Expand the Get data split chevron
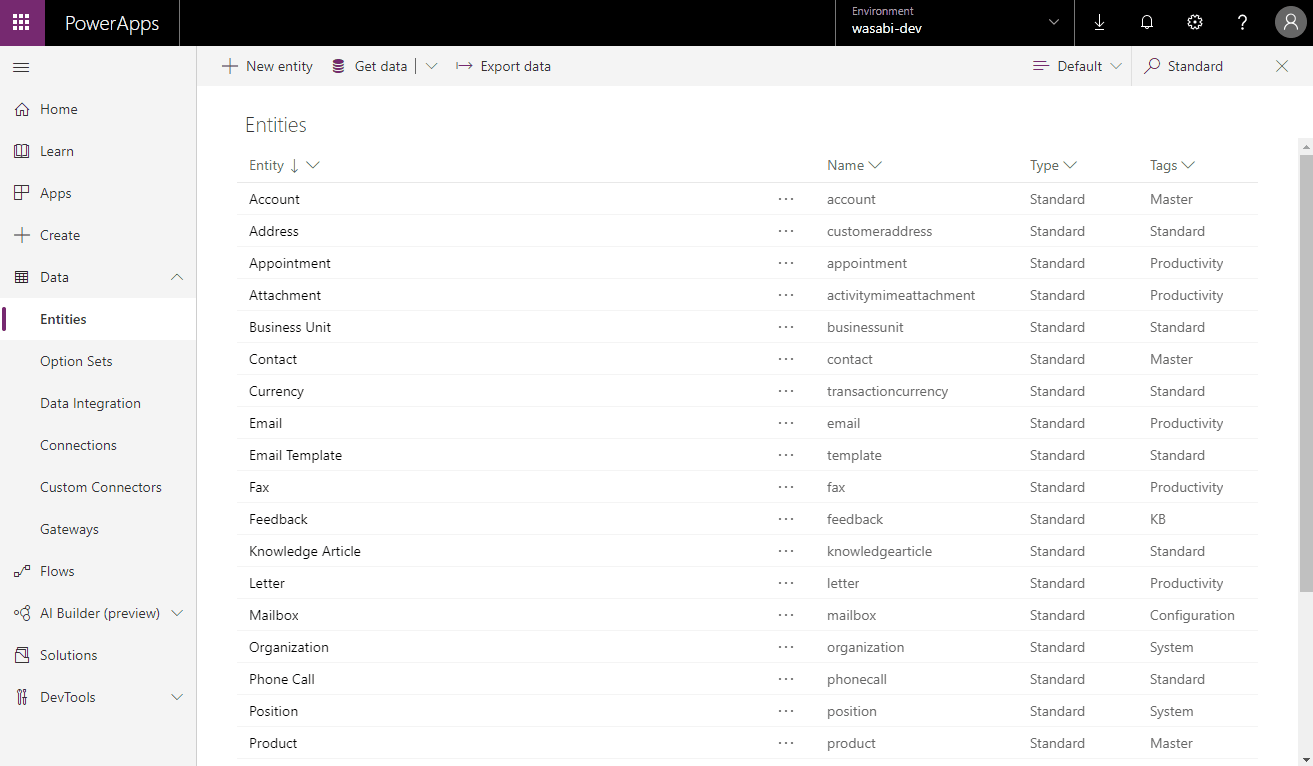 click(431, 66)
